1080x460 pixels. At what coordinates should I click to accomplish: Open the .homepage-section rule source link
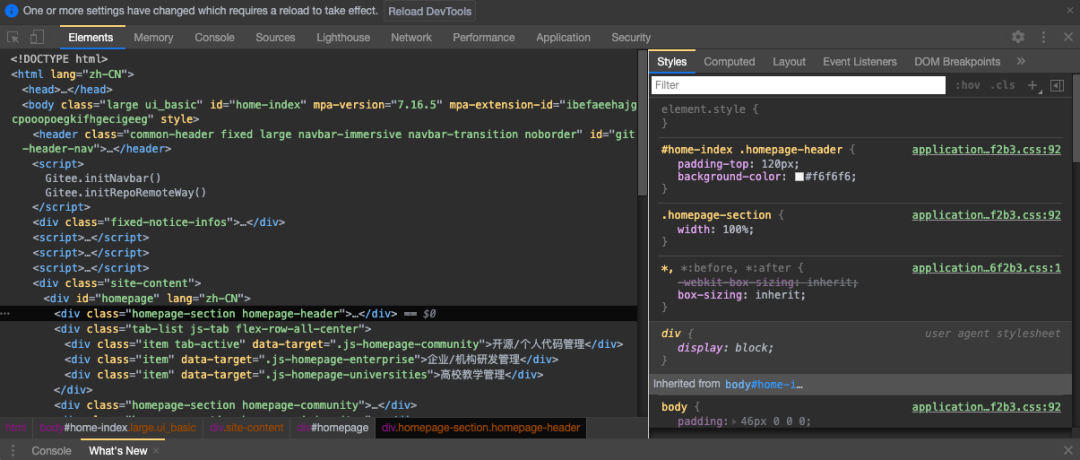(x=986, y=215)
